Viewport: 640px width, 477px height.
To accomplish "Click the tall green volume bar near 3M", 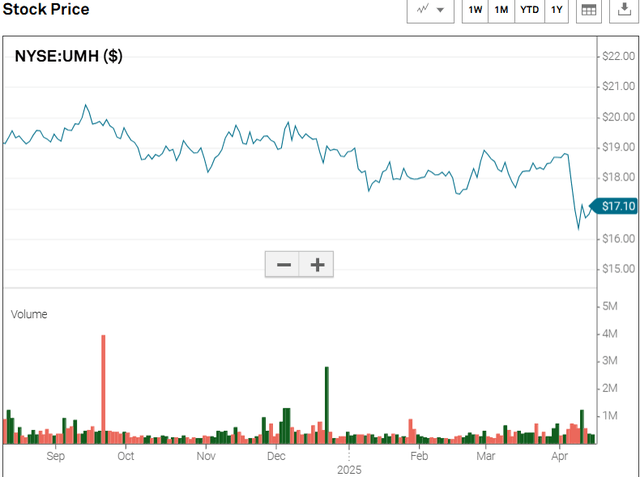I will 327,405.
